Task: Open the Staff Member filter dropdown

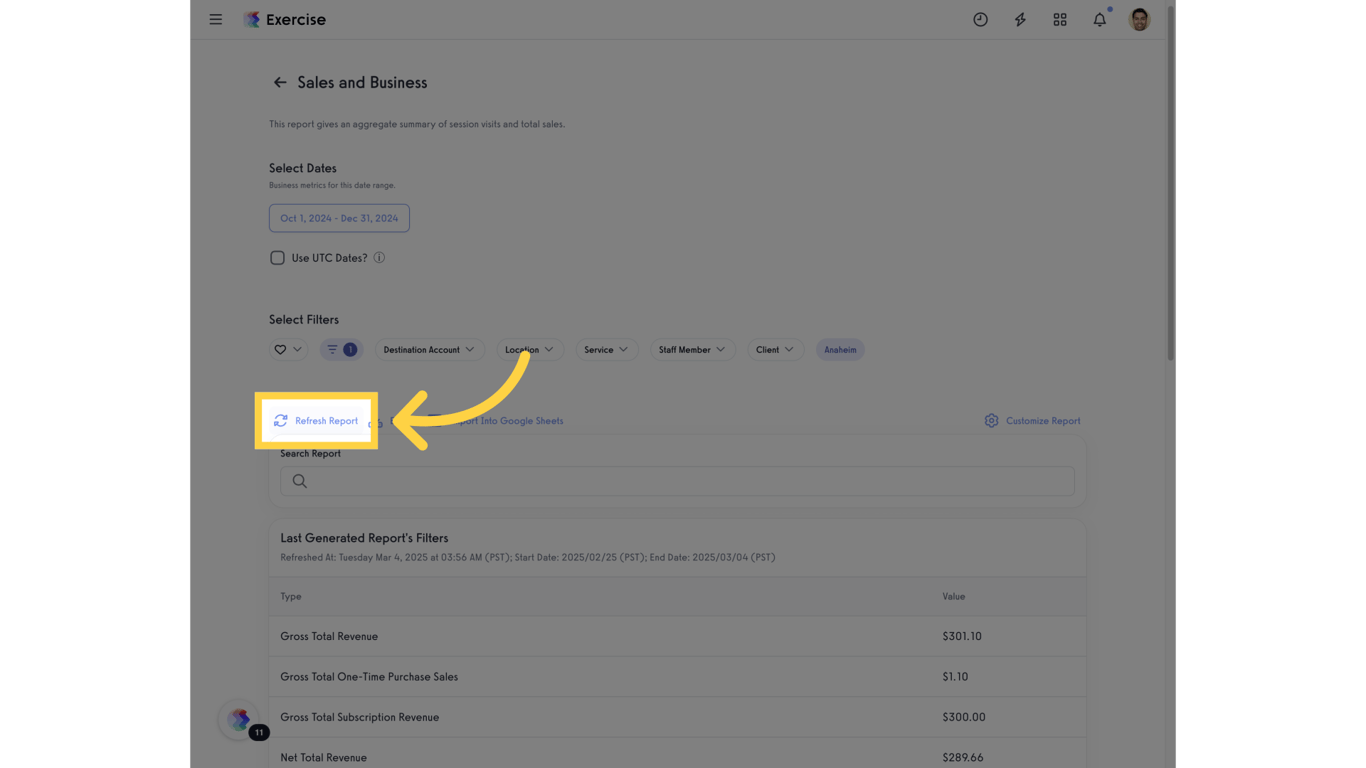Action: tap(692, 350)
